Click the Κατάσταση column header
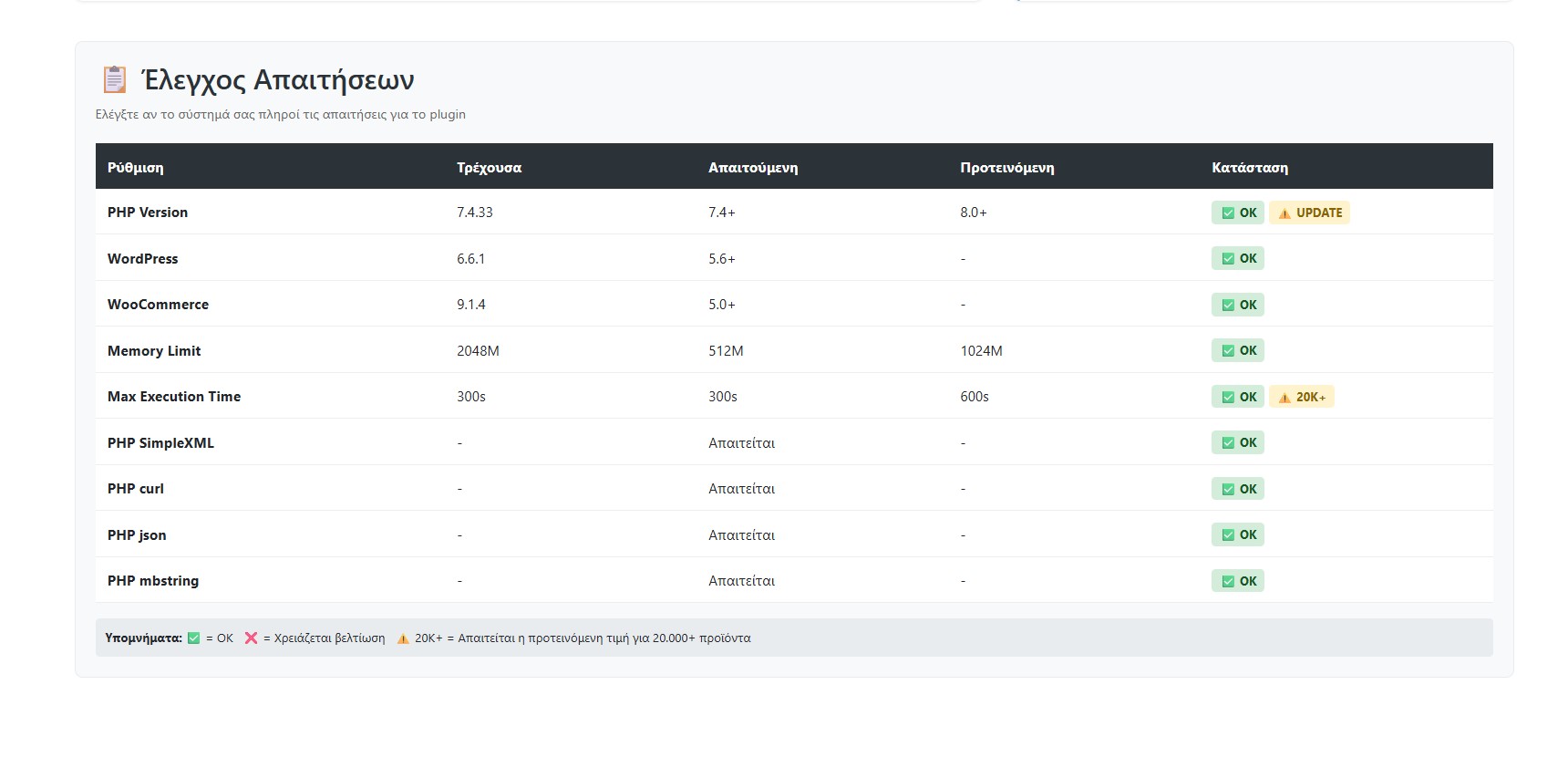 click(1249, 168)
